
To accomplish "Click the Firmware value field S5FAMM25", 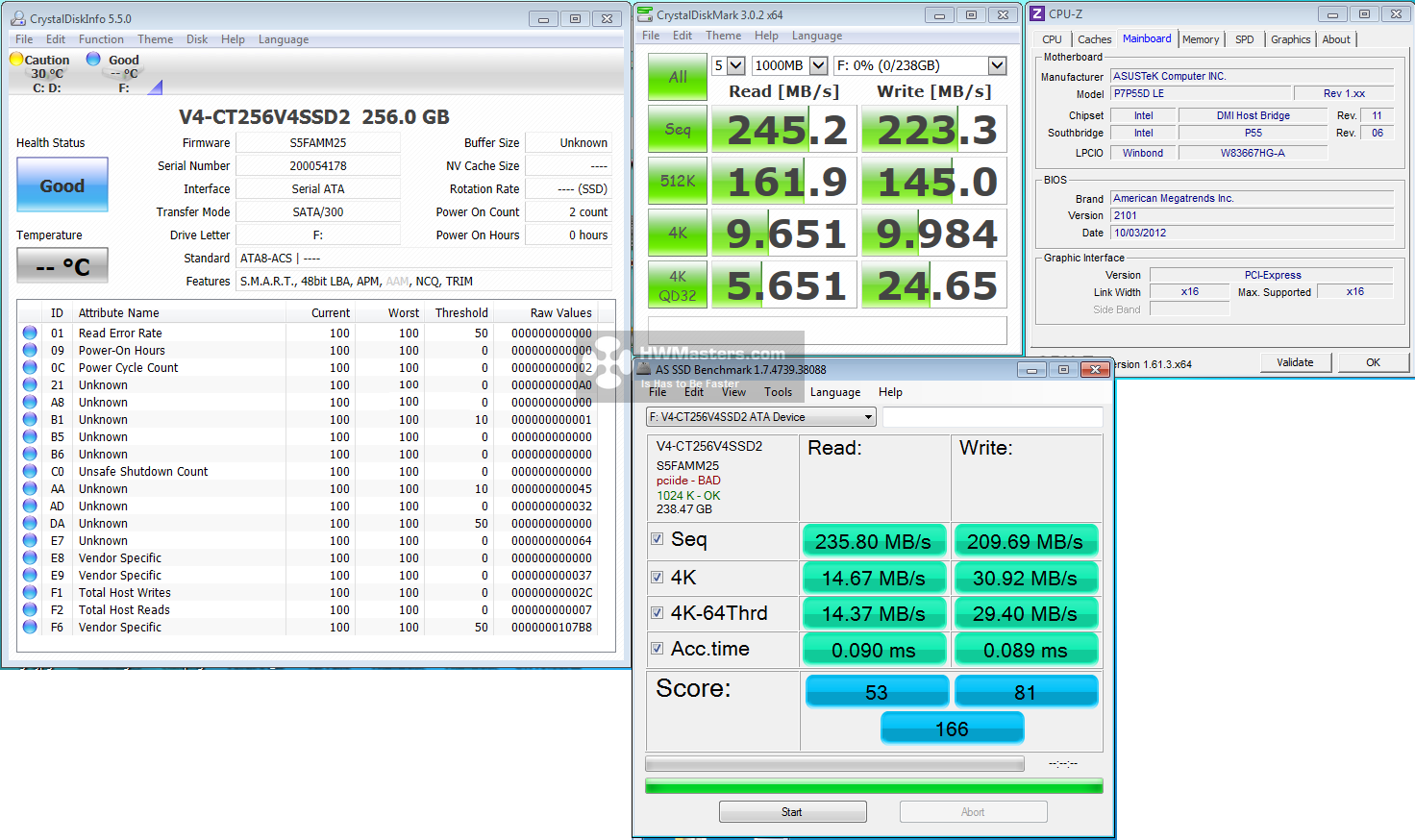I will coord(318,142).
